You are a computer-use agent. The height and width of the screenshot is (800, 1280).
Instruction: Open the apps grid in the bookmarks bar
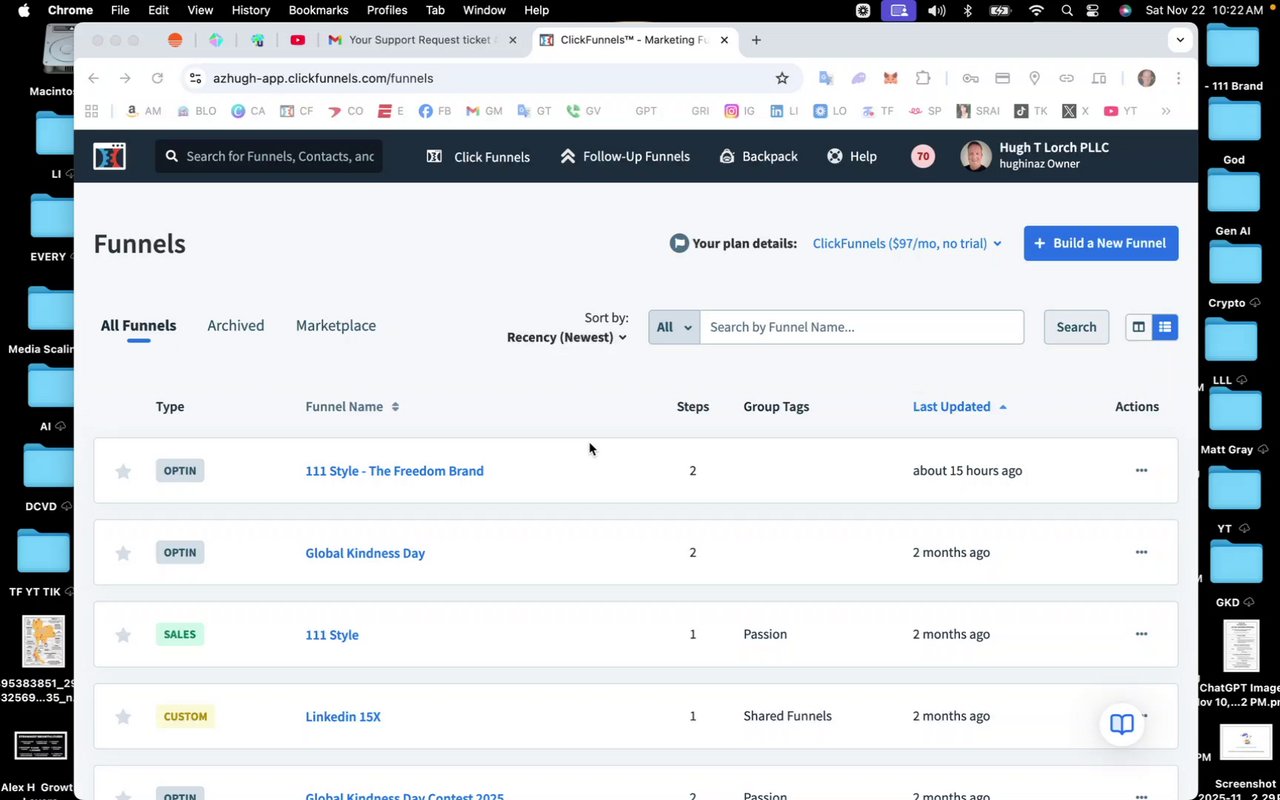(x=92, y=111)
